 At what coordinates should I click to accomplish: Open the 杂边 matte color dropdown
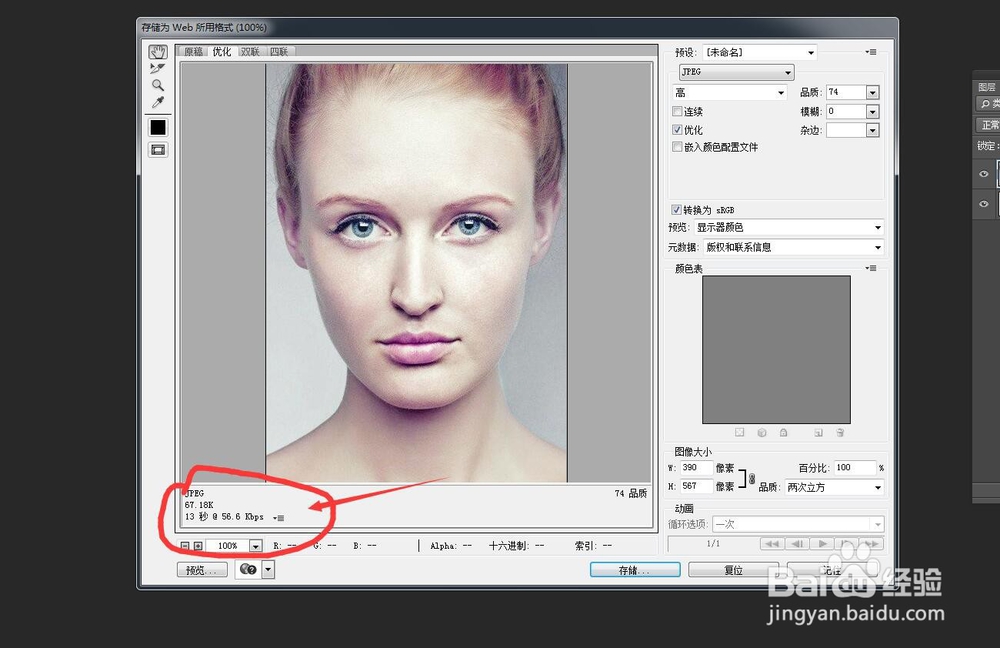[x=873, y=130]
